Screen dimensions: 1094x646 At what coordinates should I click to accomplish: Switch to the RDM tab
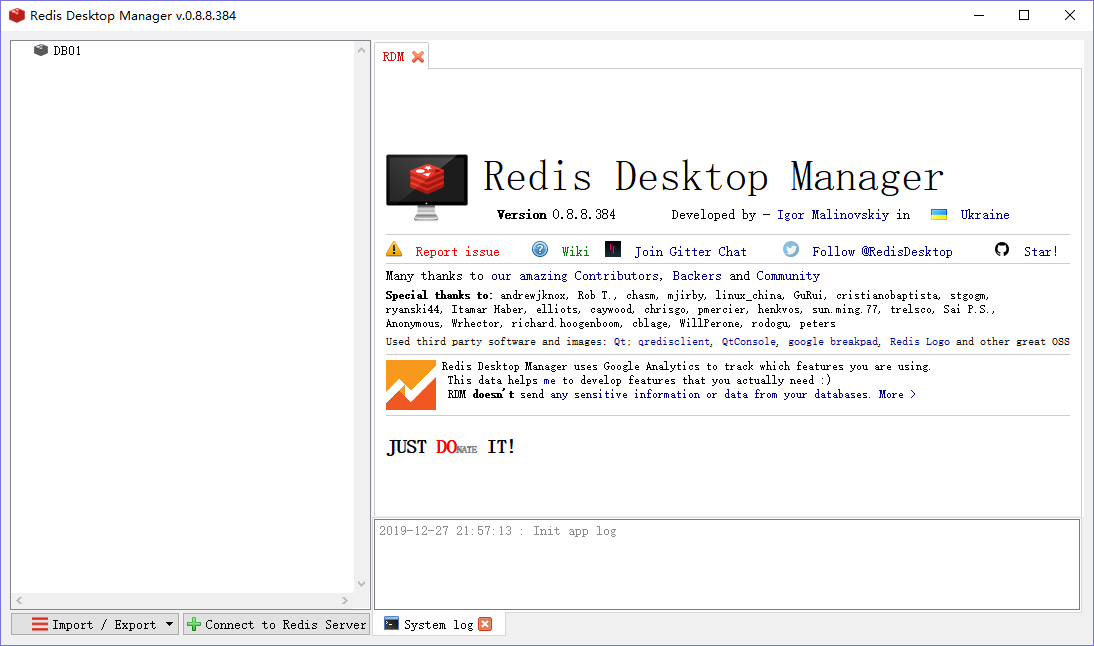[395, 57]
